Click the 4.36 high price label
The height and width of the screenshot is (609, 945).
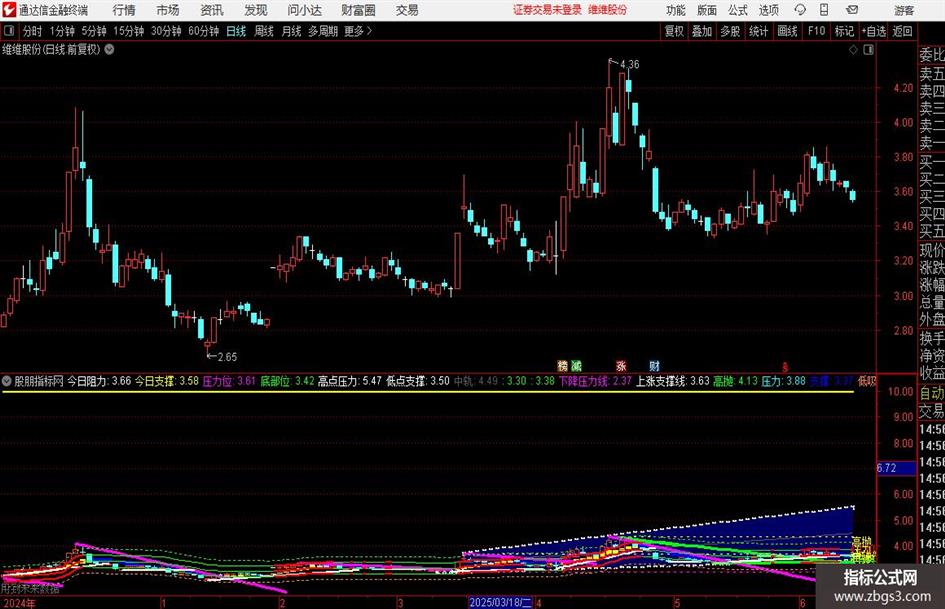click(x=629, y=64)
